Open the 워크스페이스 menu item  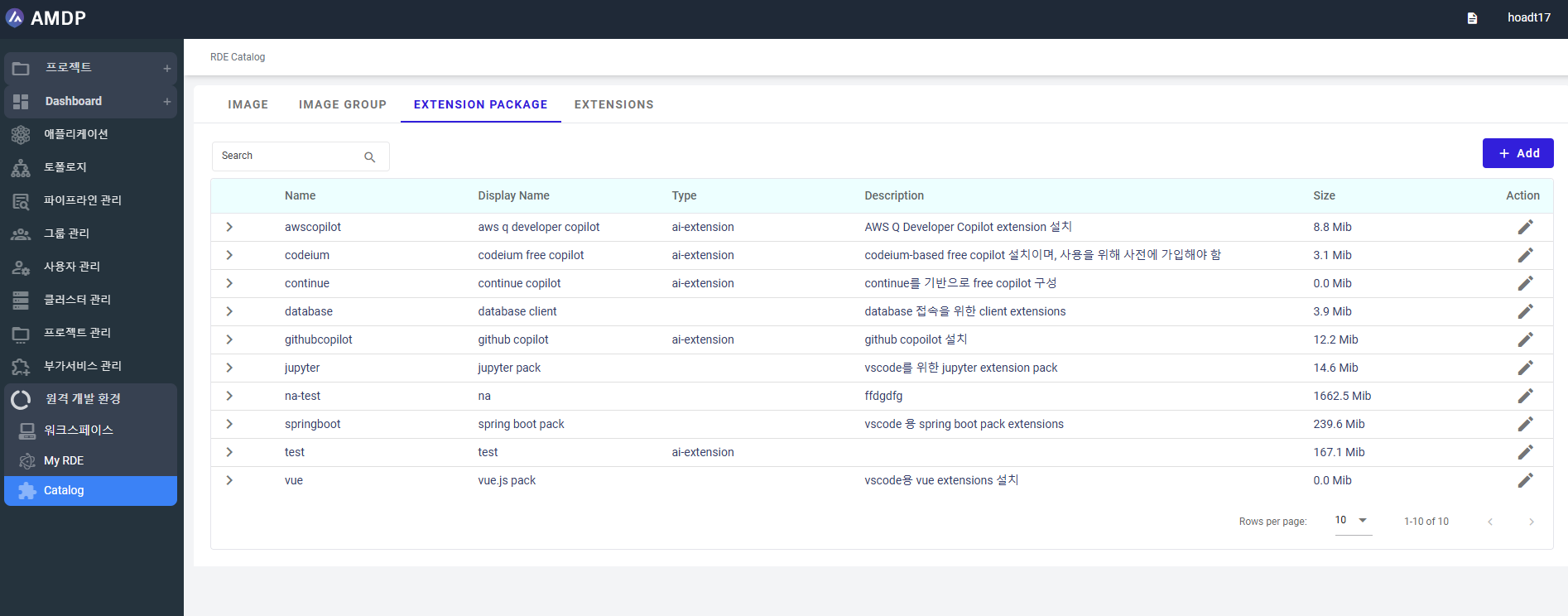tap(91, 431)
